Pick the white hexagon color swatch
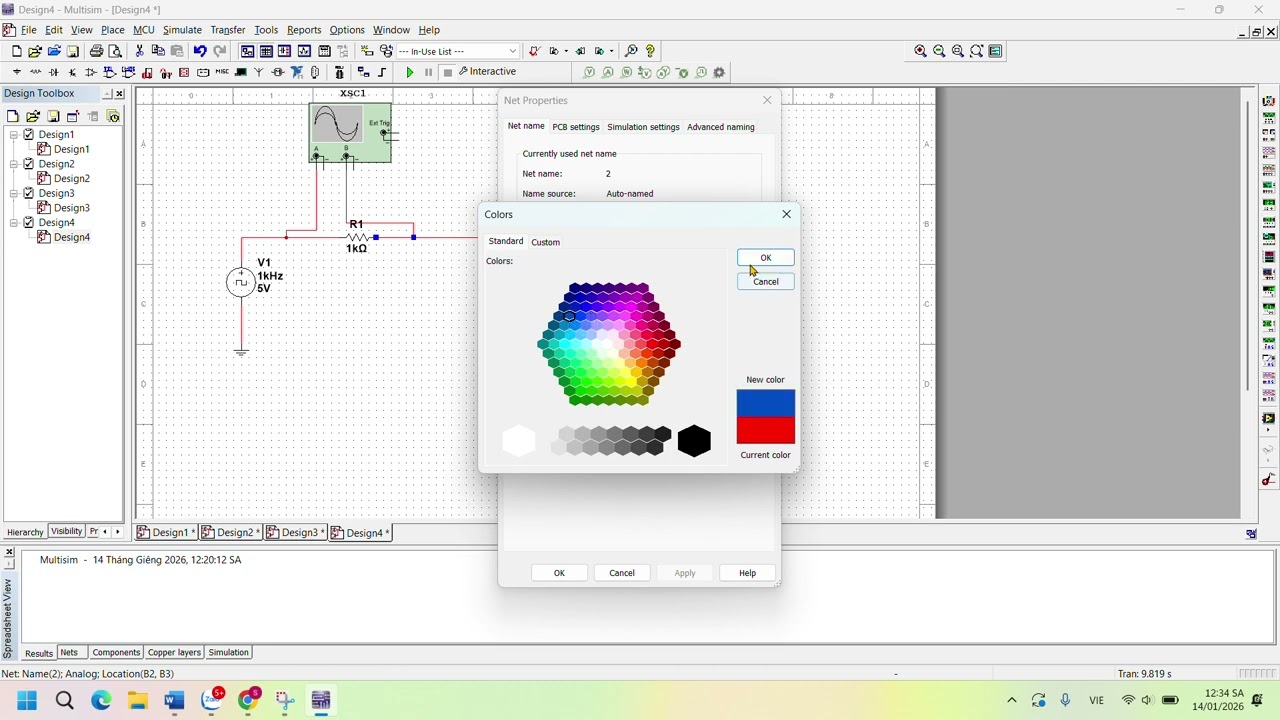1280x720 pixels. click(519, 441)
